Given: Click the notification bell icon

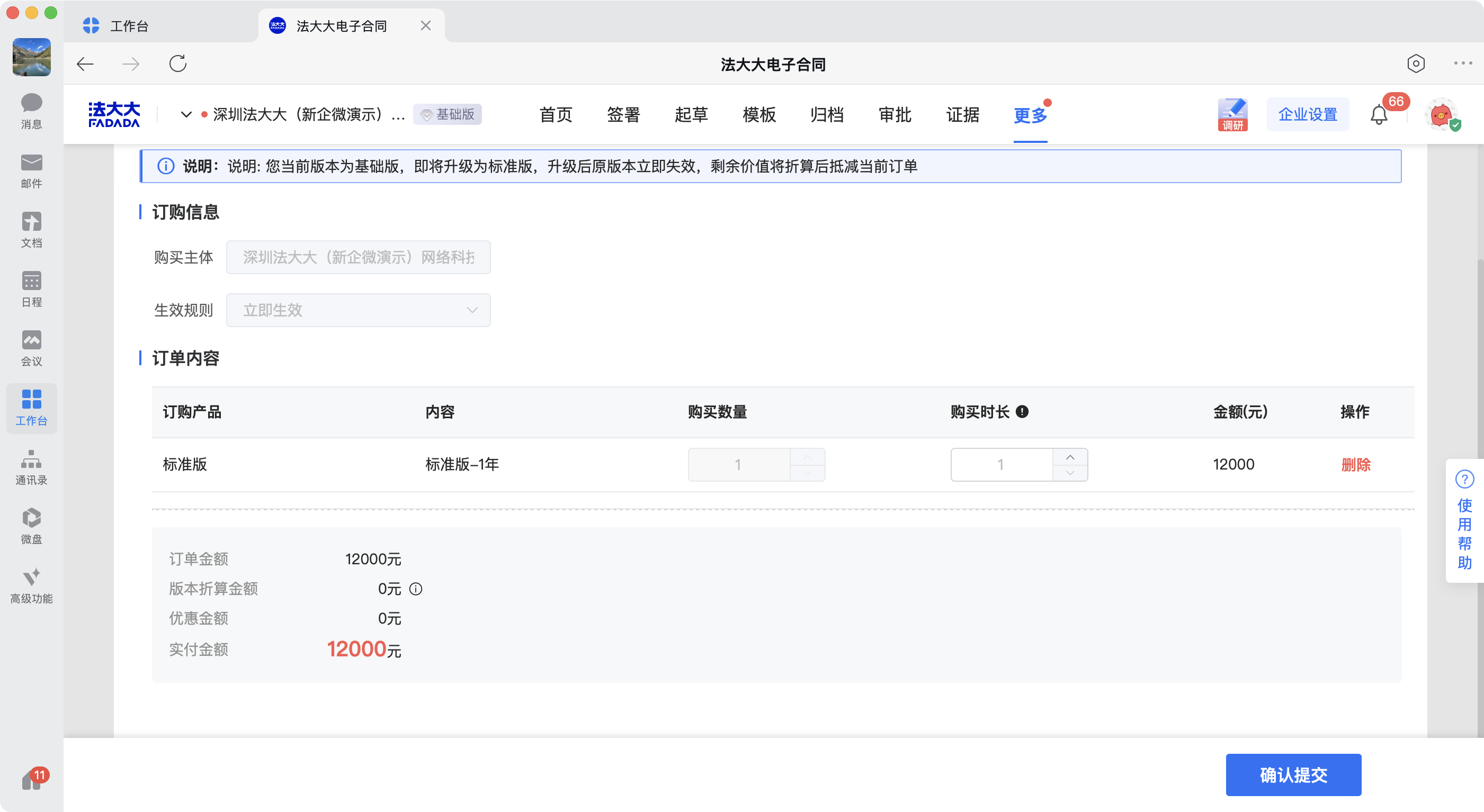Looking at the screenshot, I should (x=1379, y=115).
